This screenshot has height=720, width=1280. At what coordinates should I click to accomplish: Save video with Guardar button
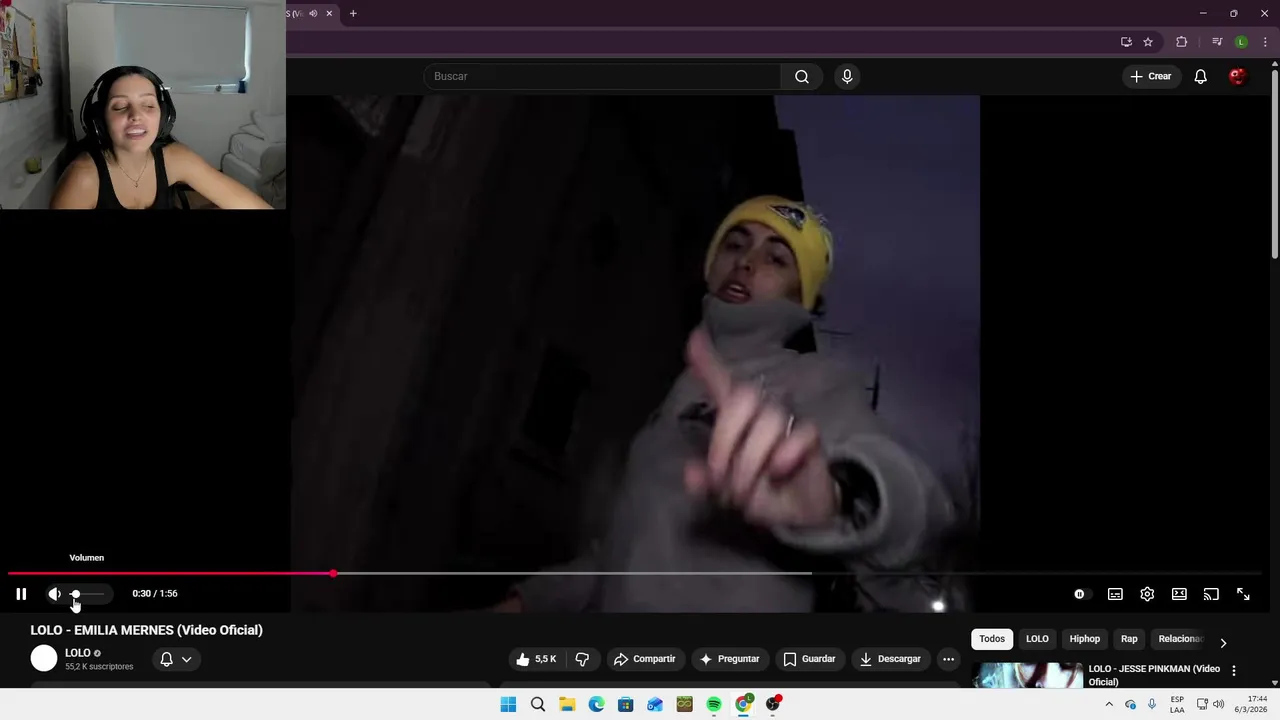tap(809, 659)
